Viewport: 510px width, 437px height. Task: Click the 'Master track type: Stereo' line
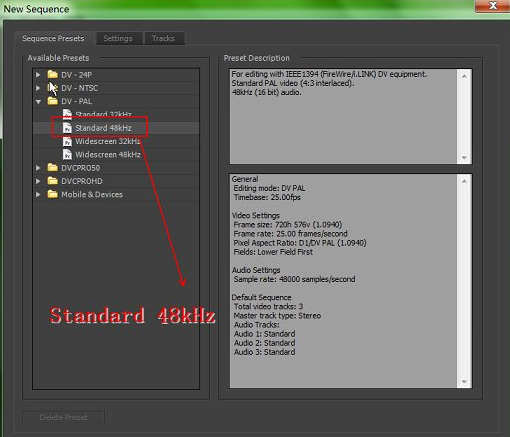(x=277, y=316)
